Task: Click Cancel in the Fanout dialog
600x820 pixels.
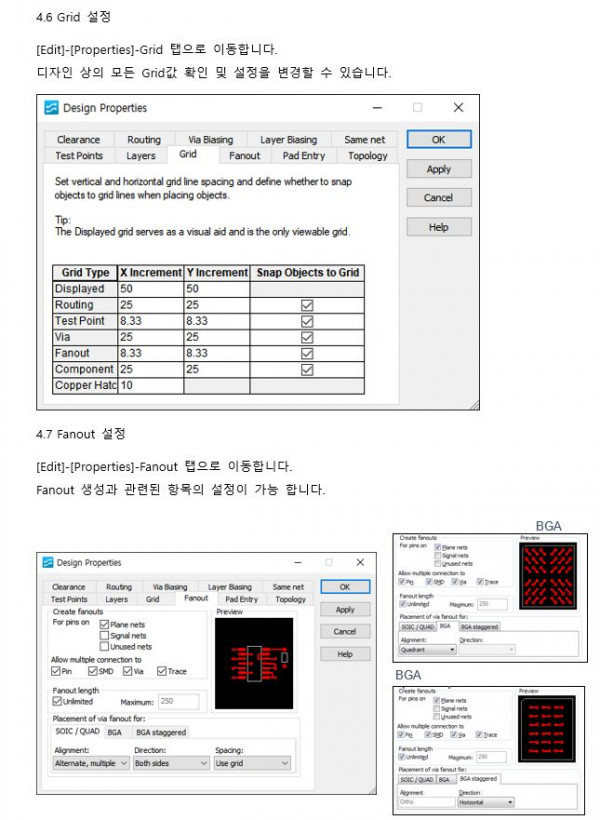Action: pos(345,632)
